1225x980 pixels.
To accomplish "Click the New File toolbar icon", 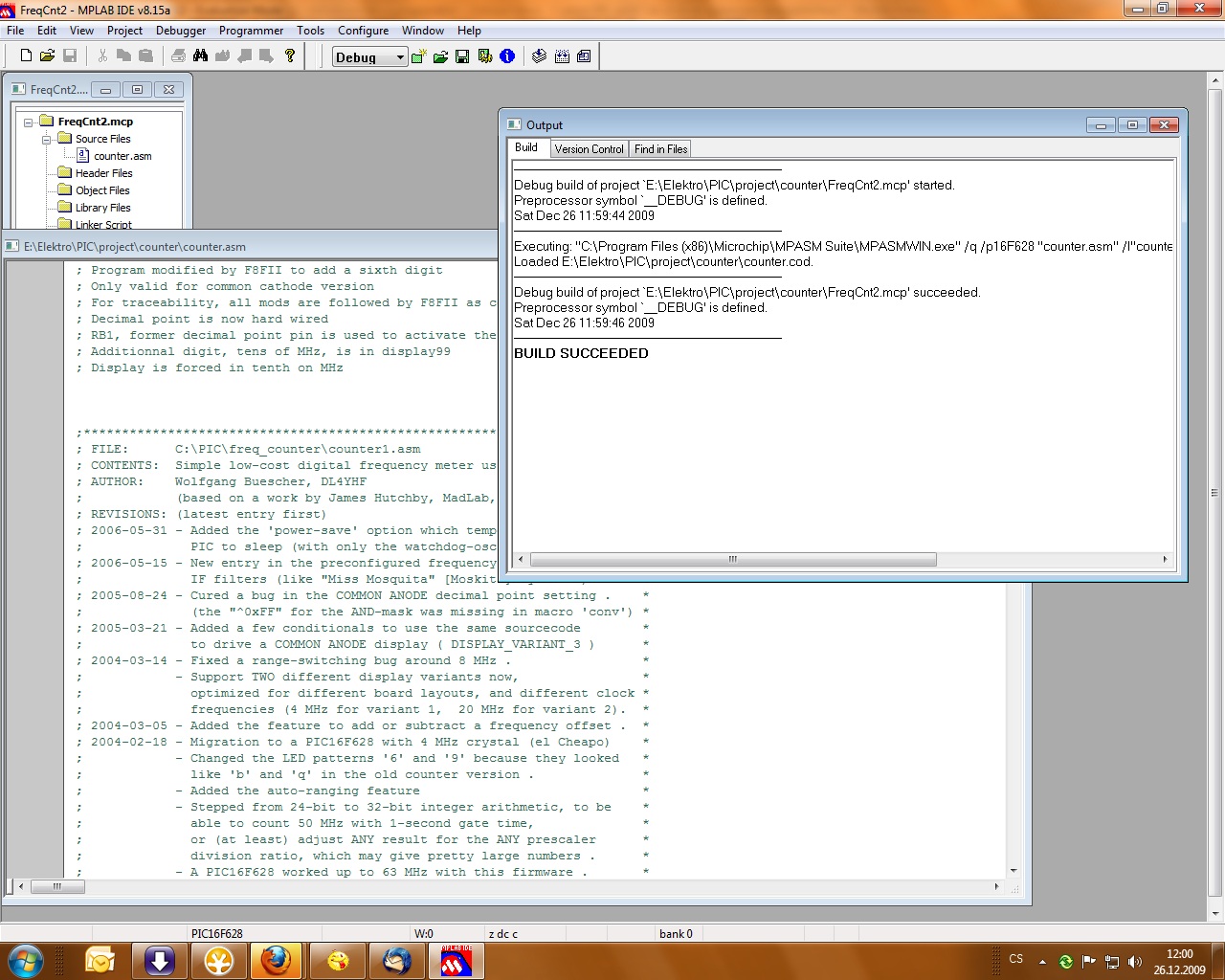I will (26, 56).
